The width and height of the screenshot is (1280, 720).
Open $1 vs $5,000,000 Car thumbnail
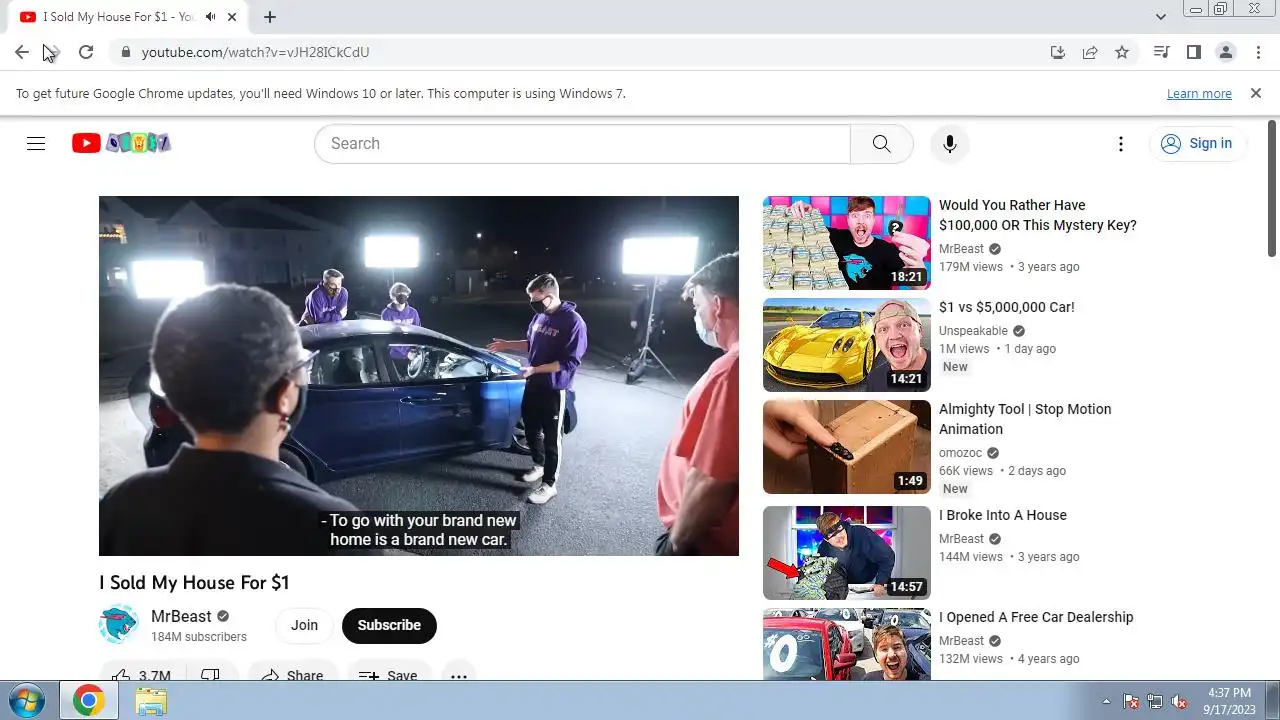847,345
